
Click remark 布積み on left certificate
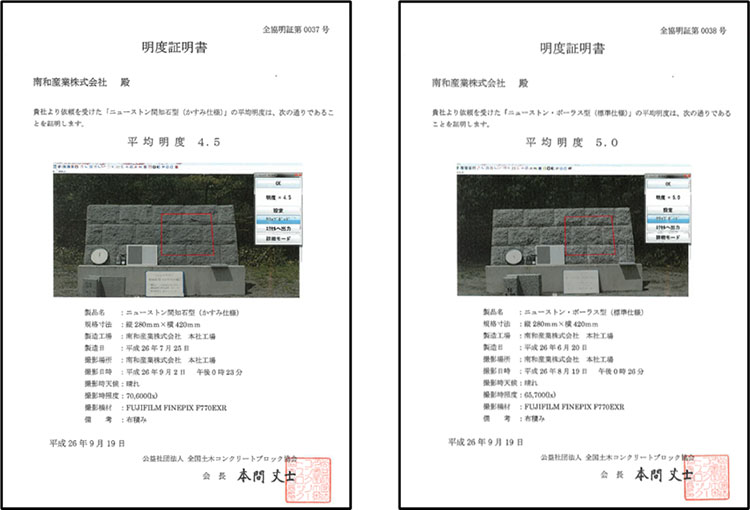[x=136, y=420]
